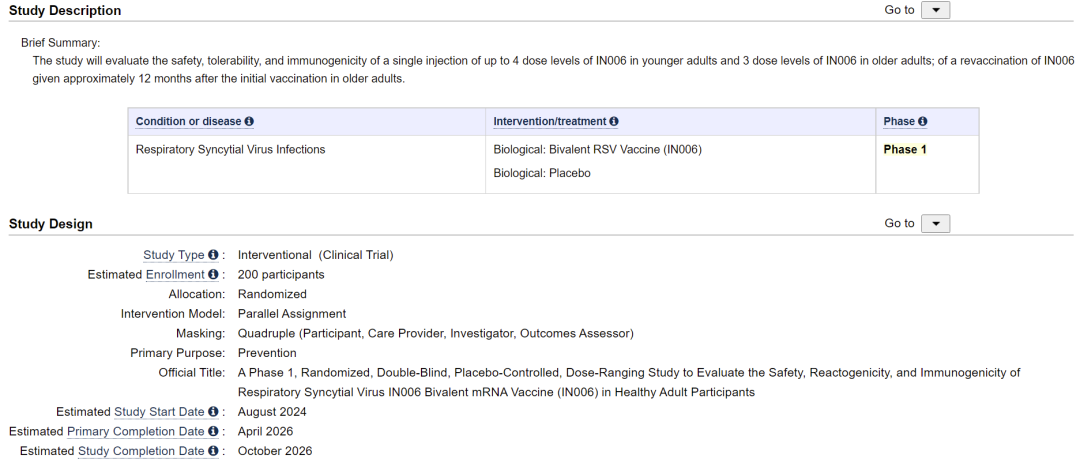Click the Condition or disease column header
The width and height of the screenshot is (1080, 466).
coord(189,122)
